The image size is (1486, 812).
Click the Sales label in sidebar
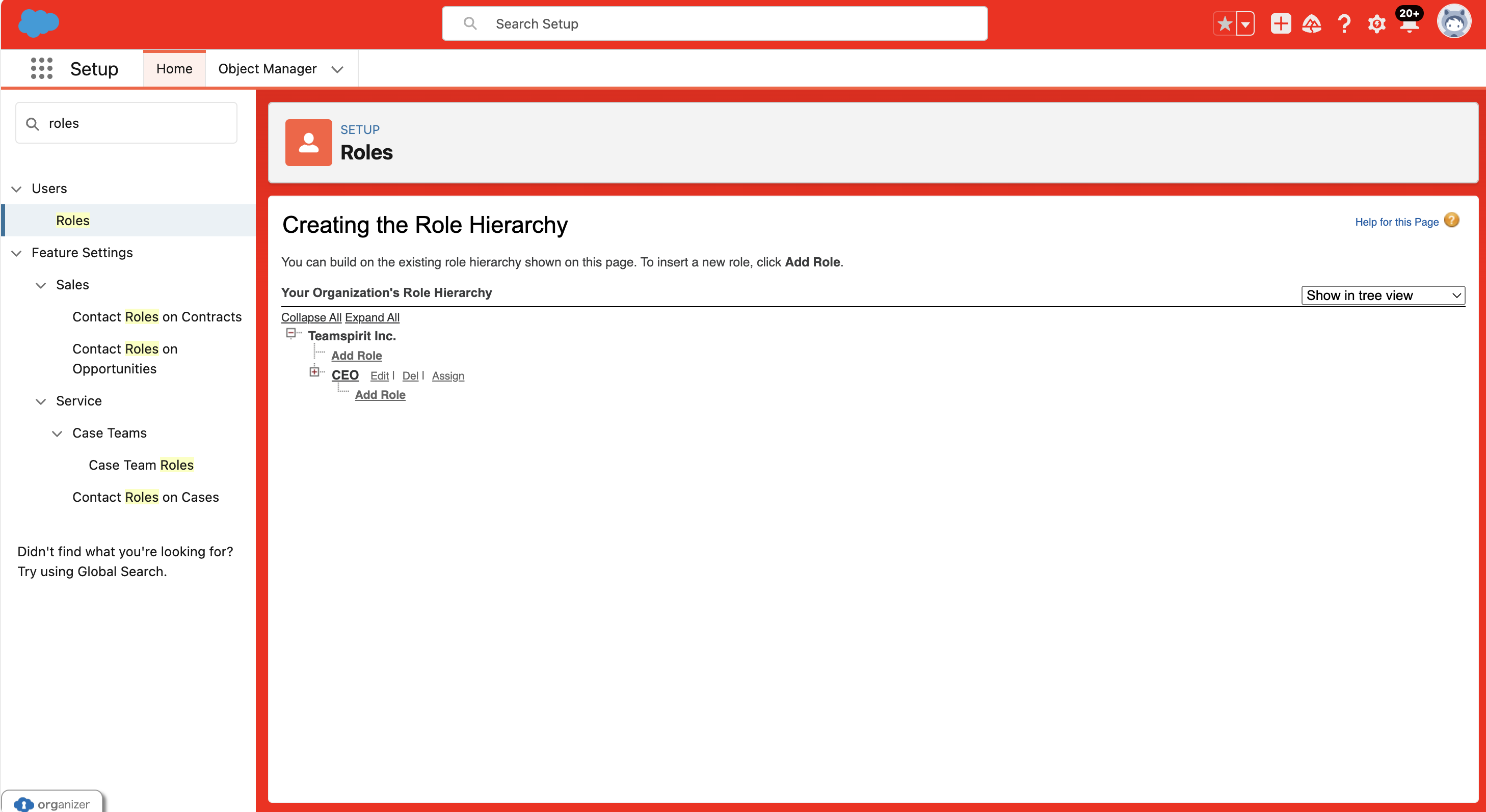[x=72, y=285]
